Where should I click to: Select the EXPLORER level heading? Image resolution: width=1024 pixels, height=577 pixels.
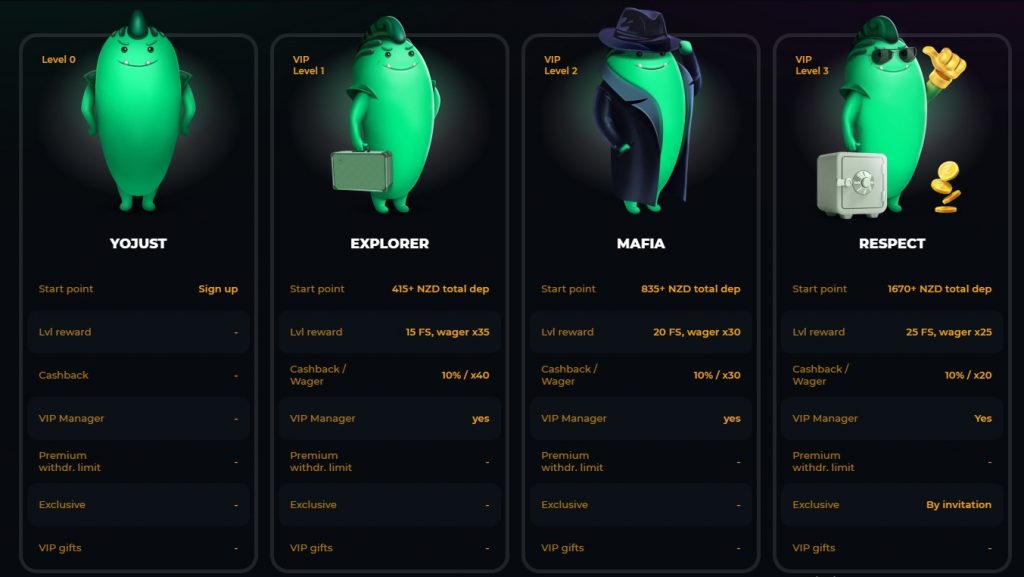pos(389,243)
